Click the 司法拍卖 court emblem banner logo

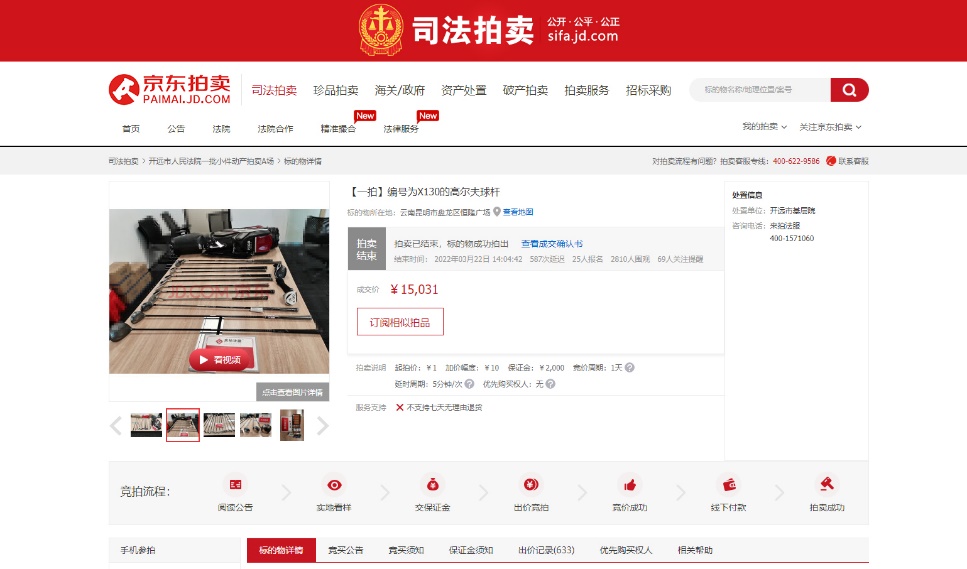tap(381, 30)
